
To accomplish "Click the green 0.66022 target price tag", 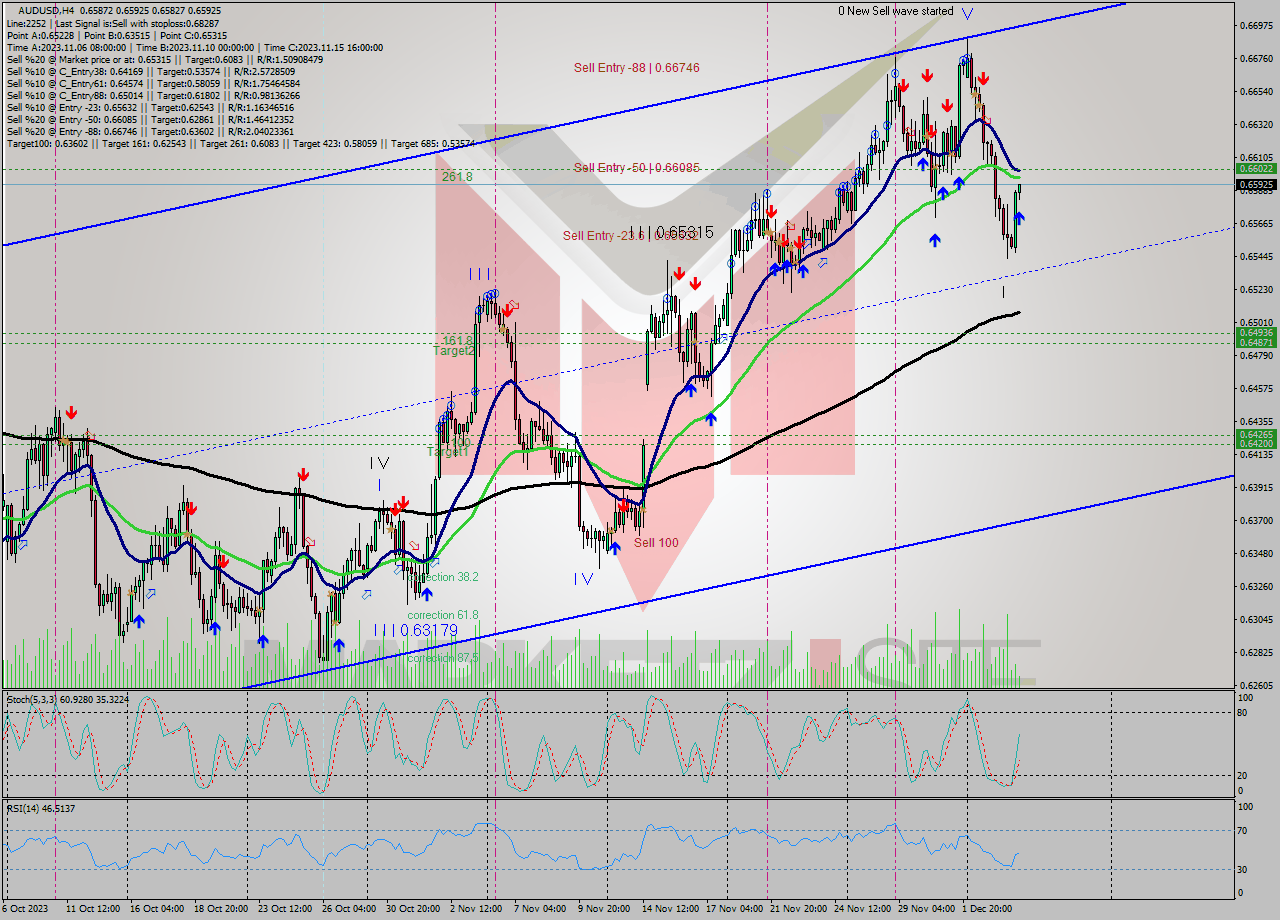I will coord(1256,168).
